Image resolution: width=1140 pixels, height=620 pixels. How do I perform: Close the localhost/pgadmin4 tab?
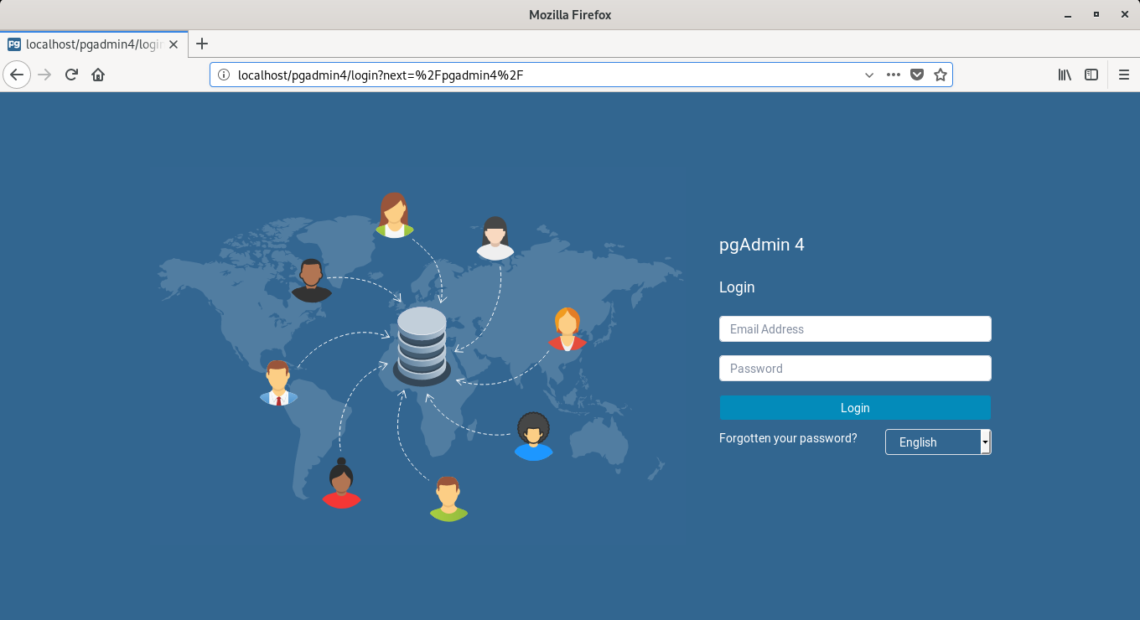point(174,44)
